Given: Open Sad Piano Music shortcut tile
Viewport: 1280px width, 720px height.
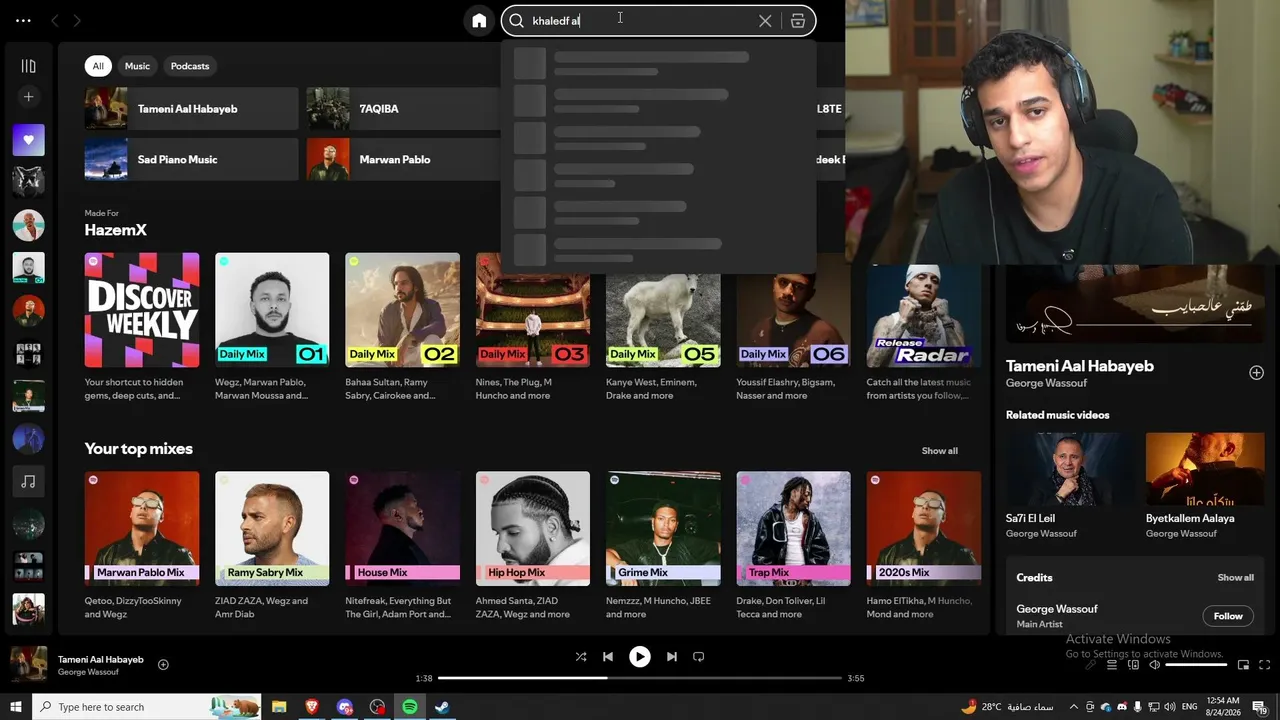Looking at the screenshot, I should pos(191,159).
